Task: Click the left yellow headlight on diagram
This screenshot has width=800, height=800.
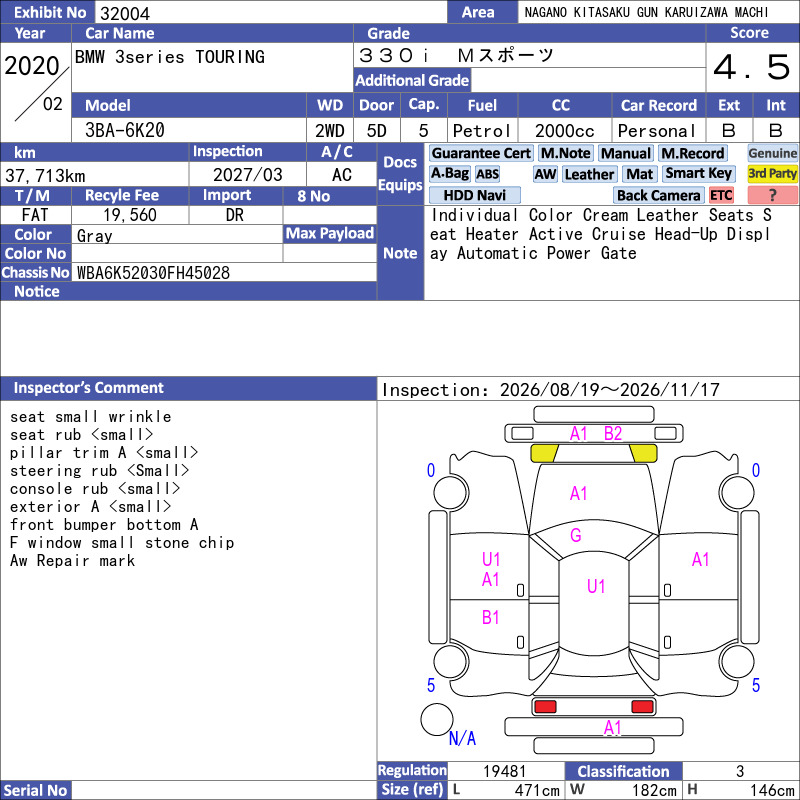Action: pos(544,453)
